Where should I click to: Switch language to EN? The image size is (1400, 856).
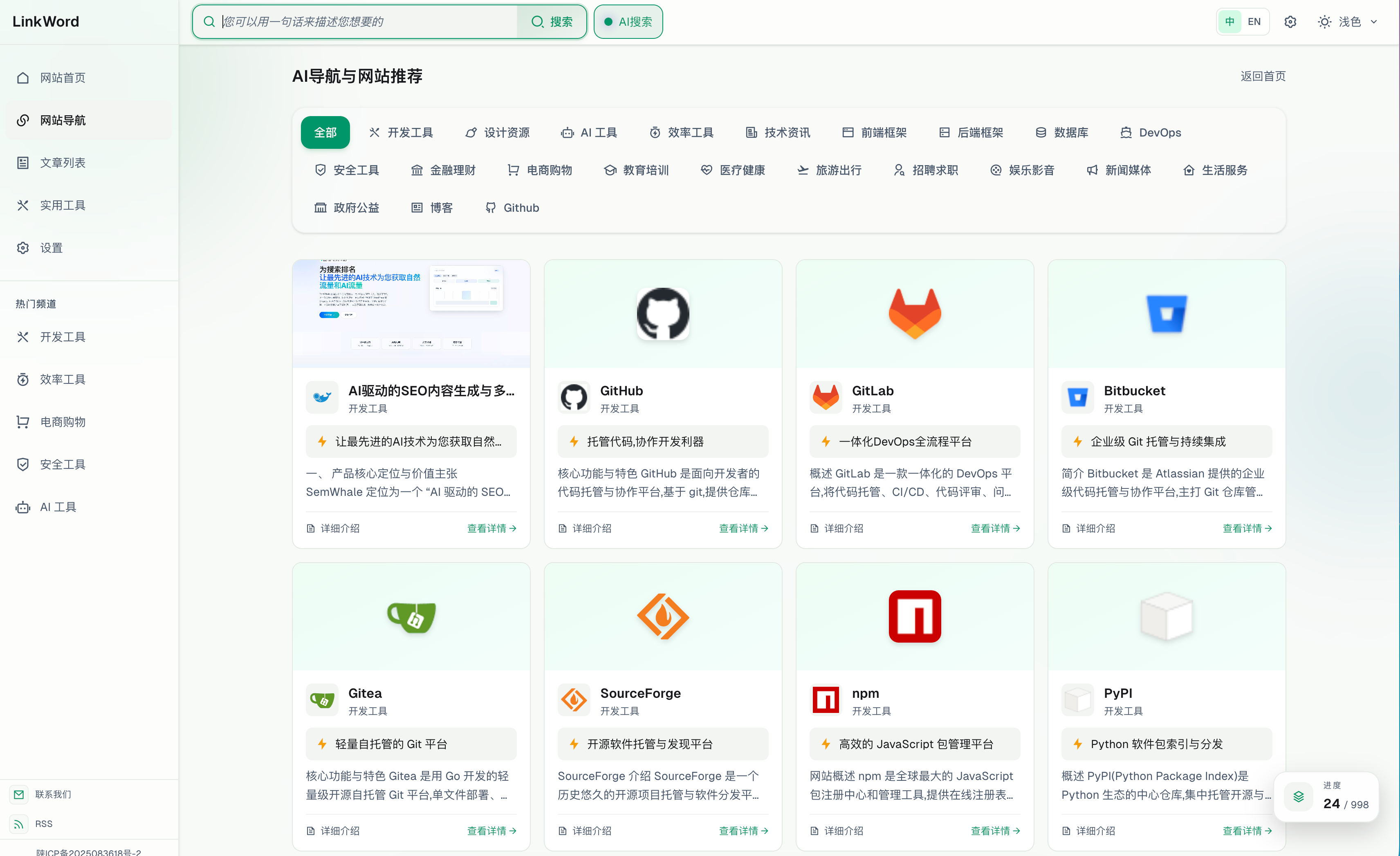click(1254, 22)
